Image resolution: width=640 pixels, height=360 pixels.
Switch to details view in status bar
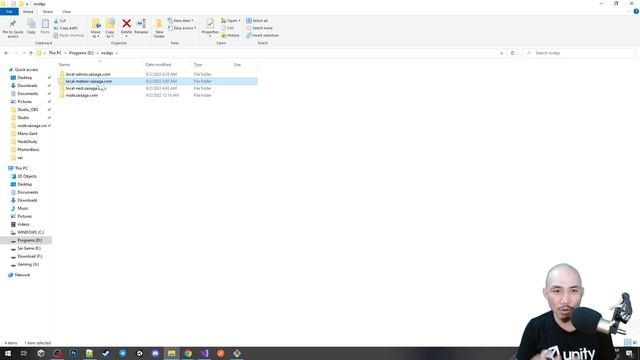point(627,342)
